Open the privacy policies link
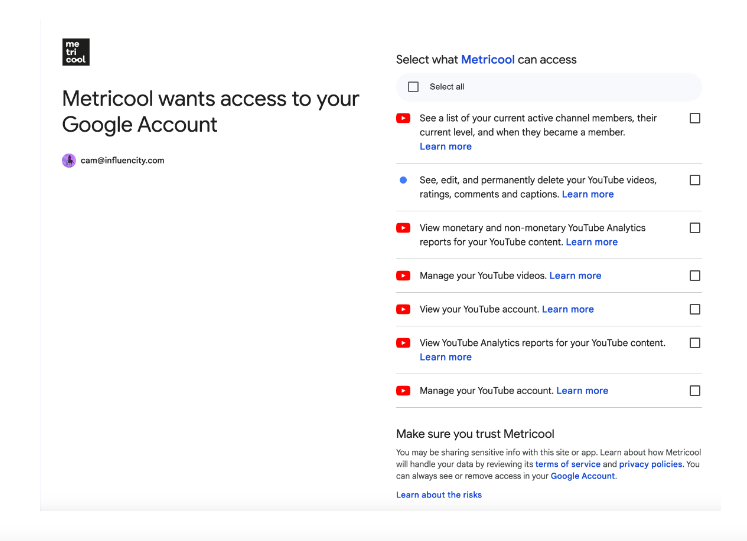 [x=651, y=464]
